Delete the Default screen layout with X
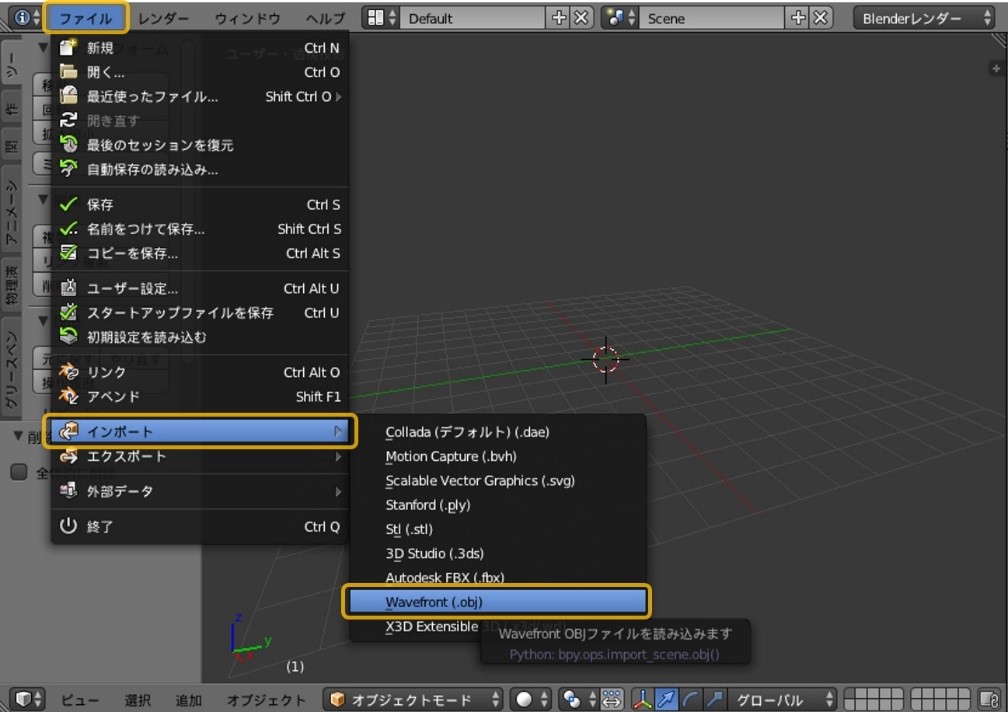 pos(581,18)
